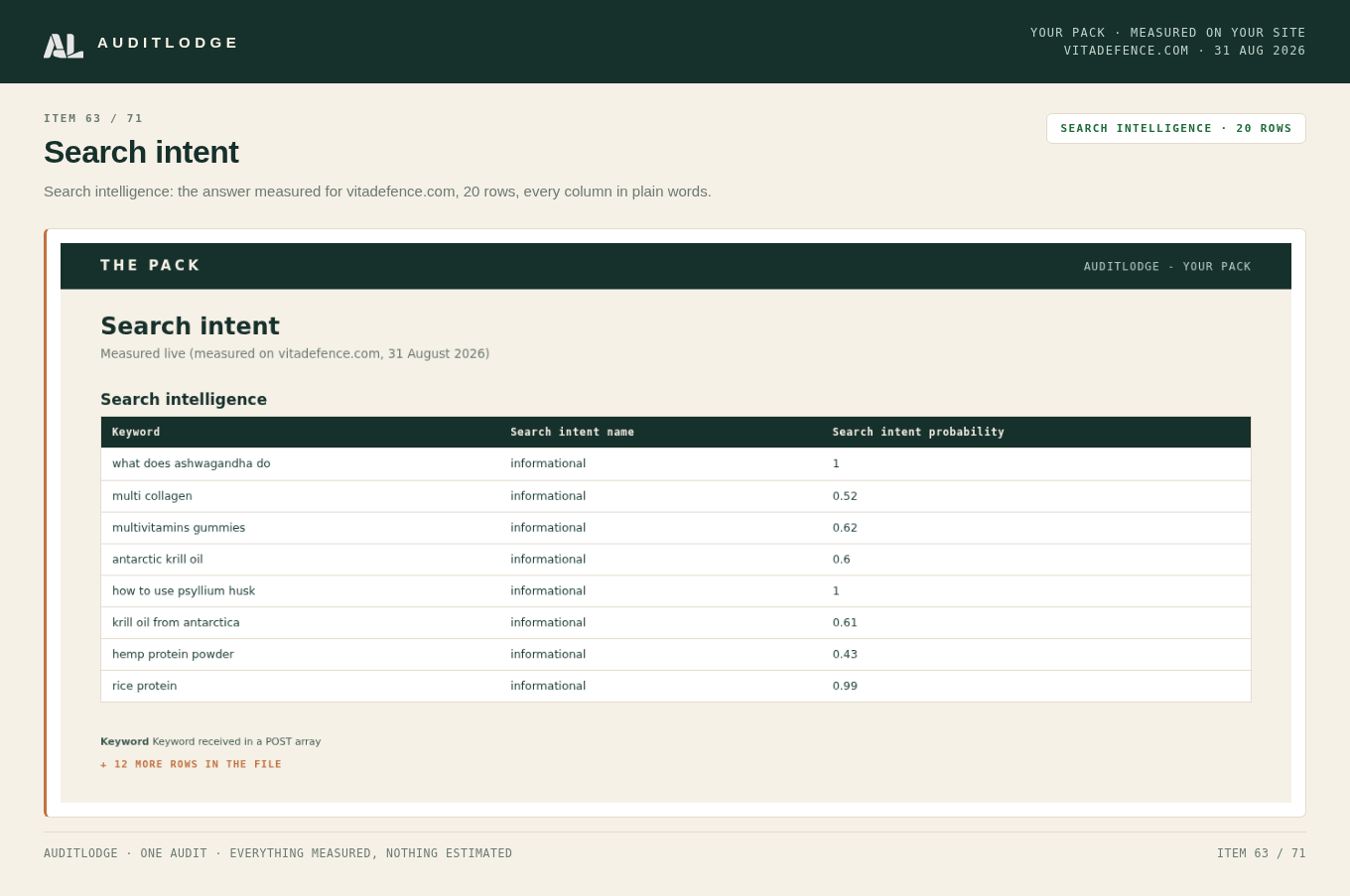
Task: Select the 'antarctic krill oil' keyword cell
Action: coord(158,560)
